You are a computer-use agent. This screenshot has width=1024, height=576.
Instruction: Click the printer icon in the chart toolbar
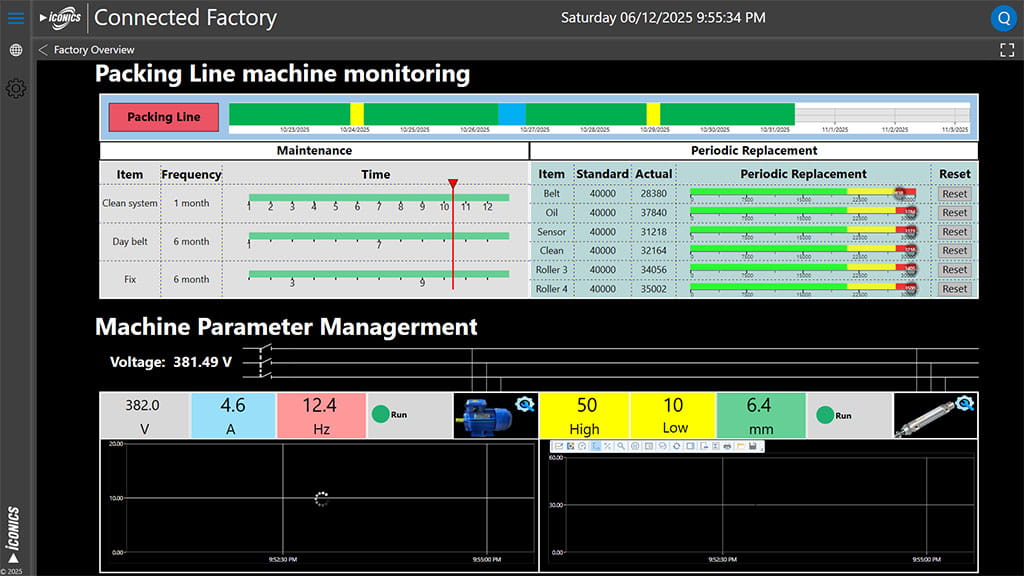pyautogui.click(x=727, y=446)
